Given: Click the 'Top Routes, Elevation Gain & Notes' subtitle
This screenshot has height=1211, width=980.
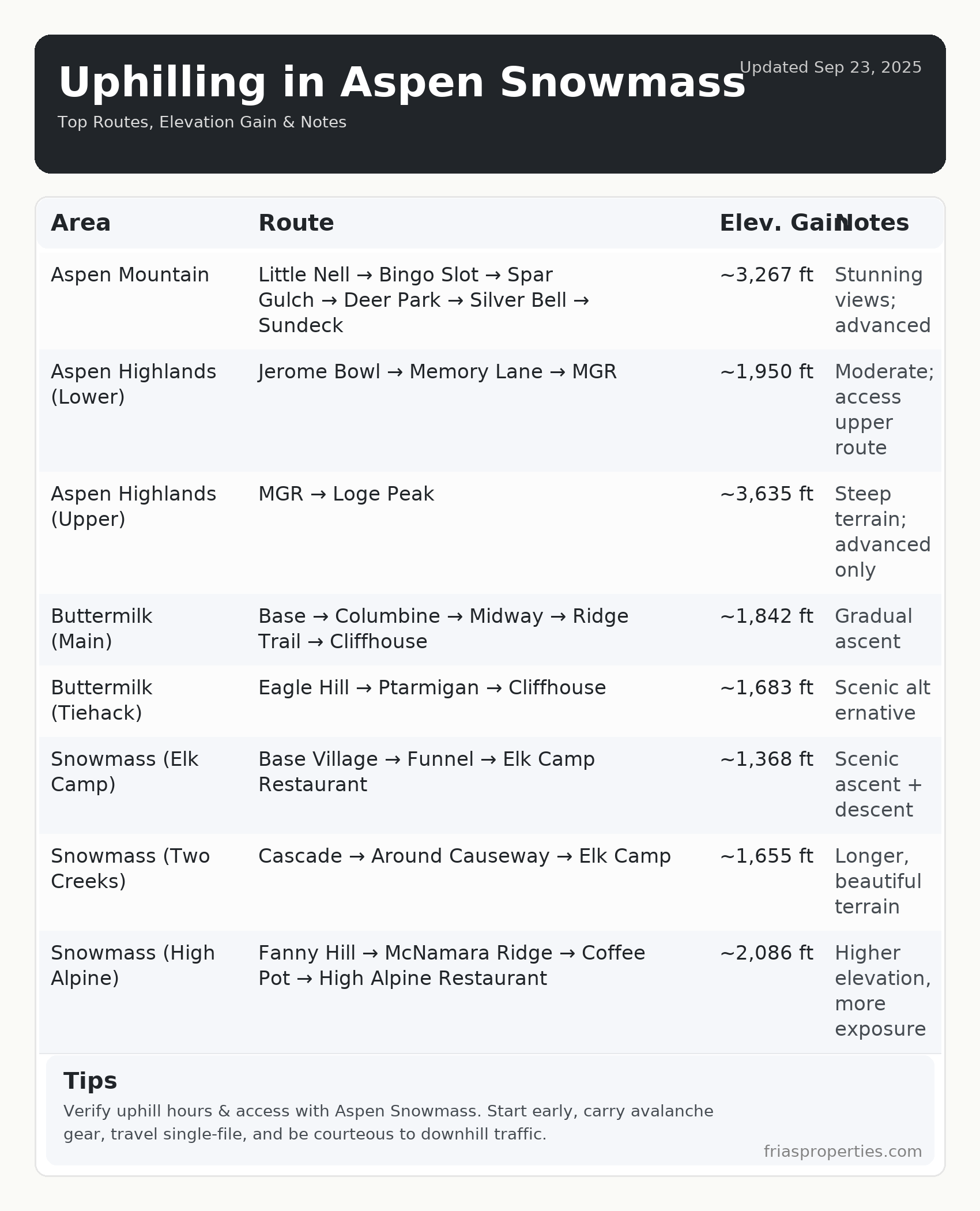Looking at the screenshot, I should [202, 122].
